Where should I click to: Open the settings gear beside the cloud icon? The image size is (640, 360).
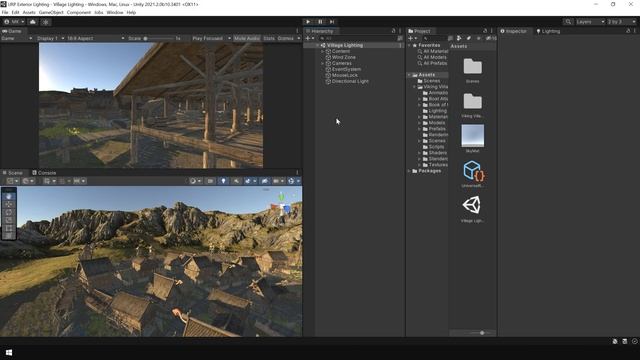click(46, 22)
